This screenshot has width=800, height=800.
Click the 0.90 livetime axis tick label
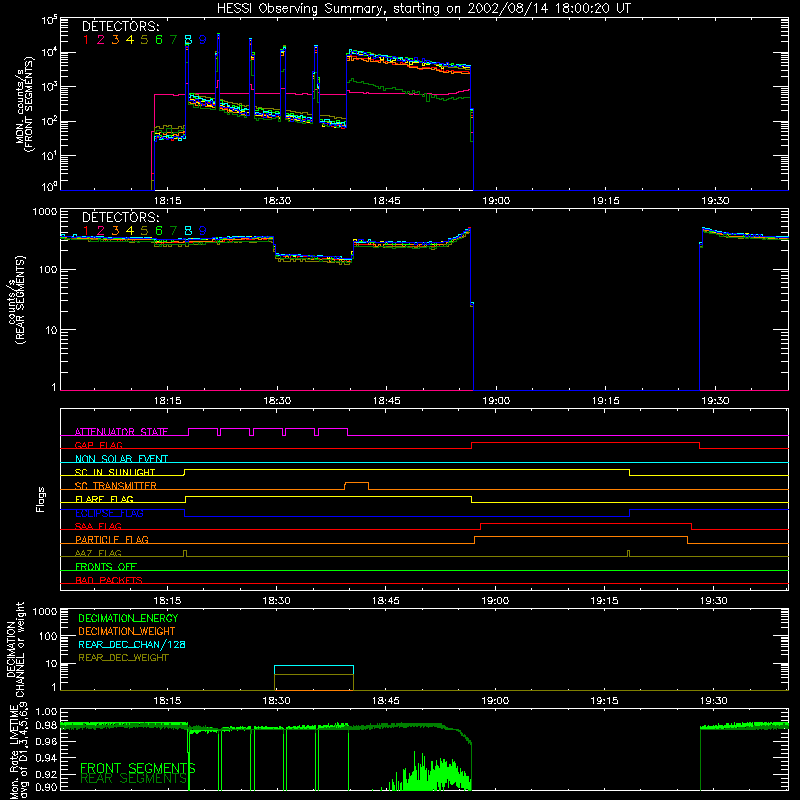(x=46, y=787)
